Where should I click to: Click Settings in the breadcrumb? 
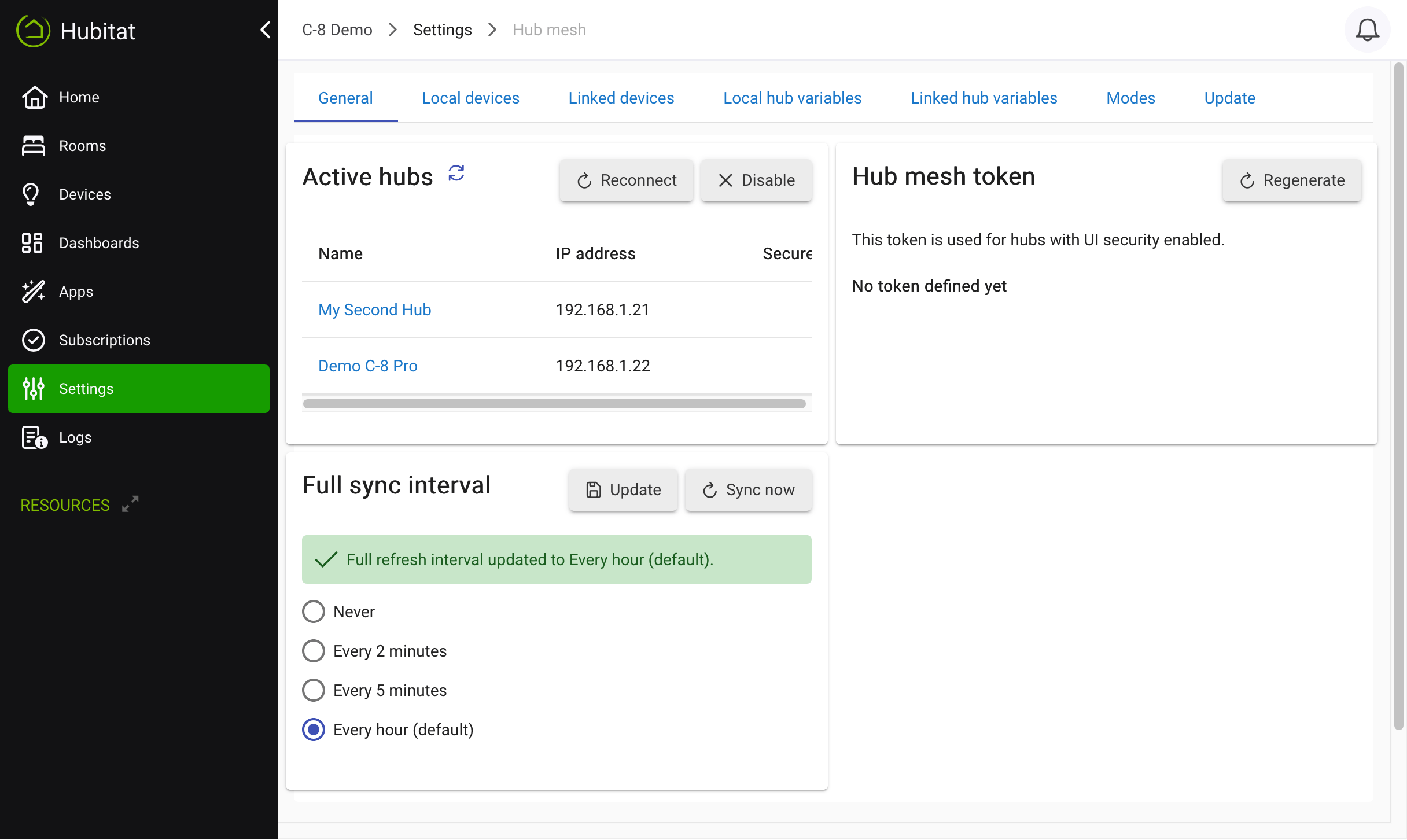coord(443,30)
